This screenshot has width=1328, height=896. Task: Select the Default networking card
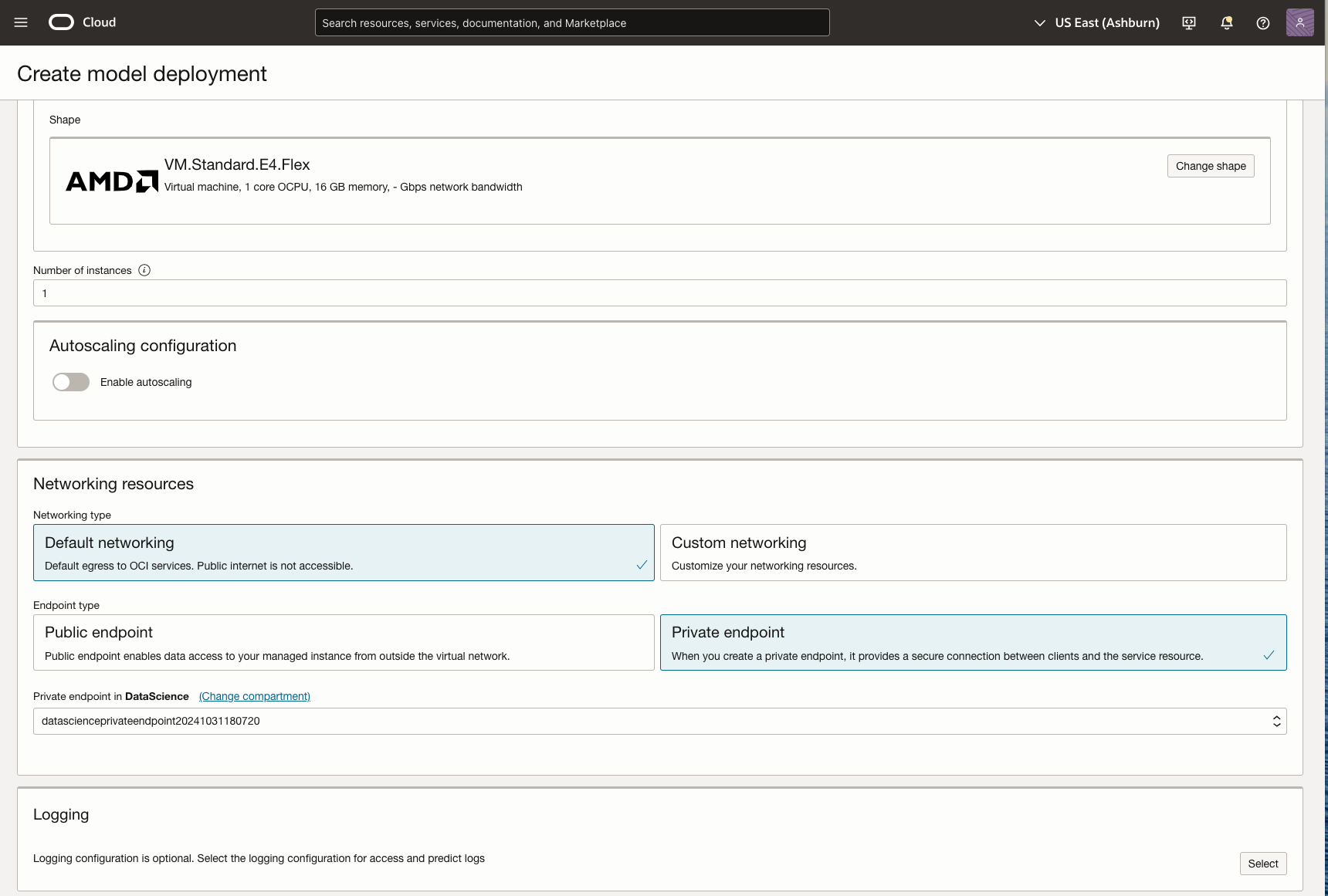tap(344, 553)
